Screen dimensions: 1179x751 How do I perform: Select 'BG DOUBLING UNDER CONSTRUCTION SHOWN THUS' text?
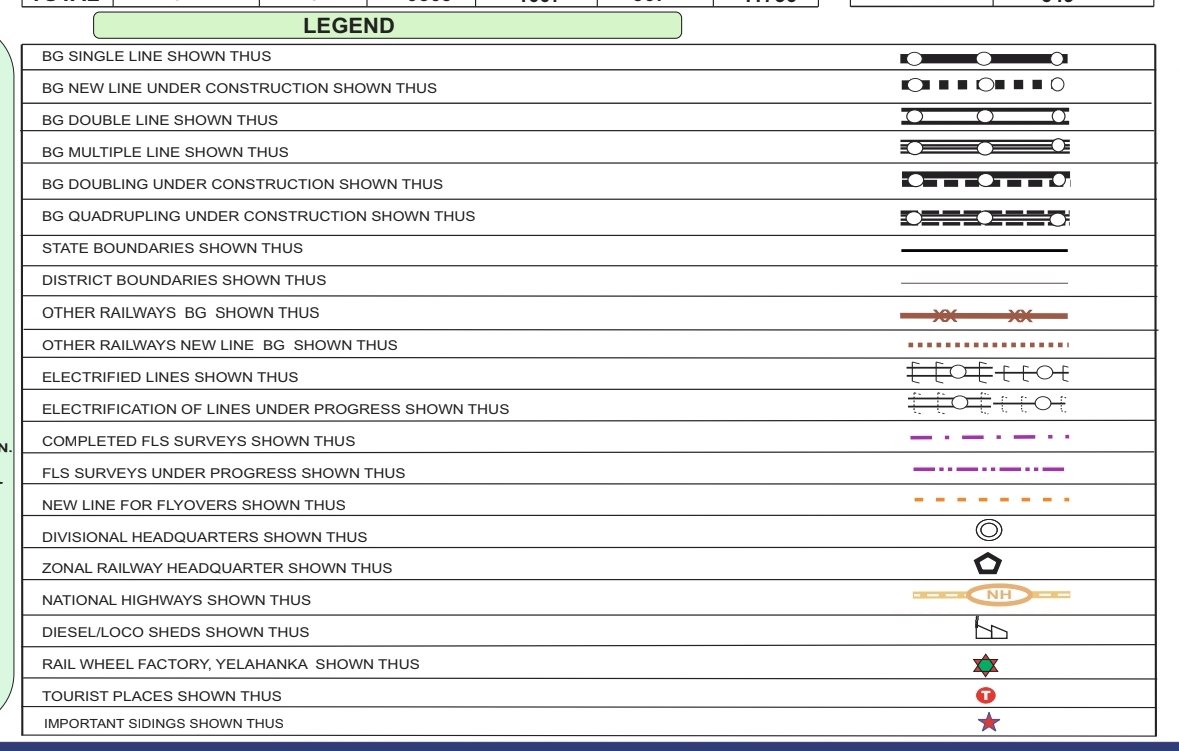[x=242, y=184]
